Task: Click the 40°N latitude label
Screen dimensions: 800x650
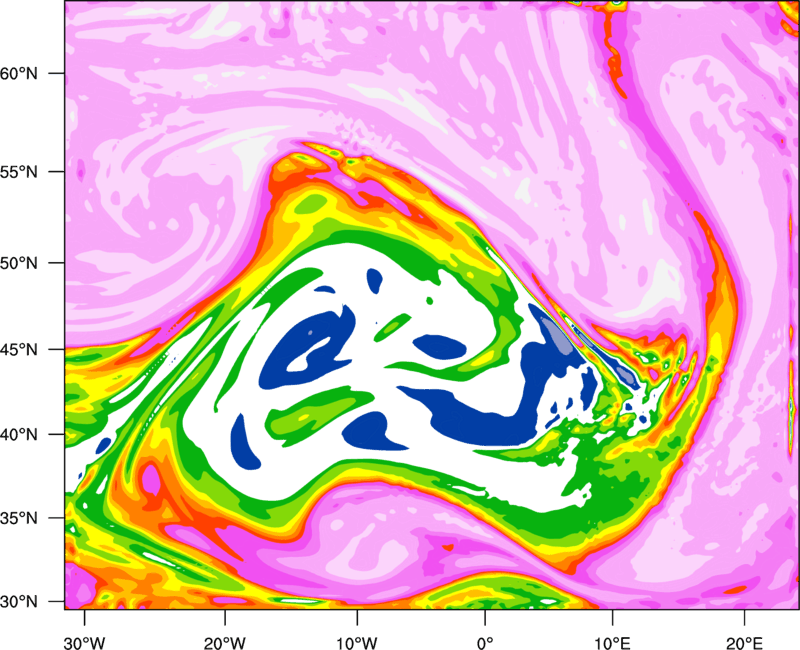Action: [x=19, y=434]
